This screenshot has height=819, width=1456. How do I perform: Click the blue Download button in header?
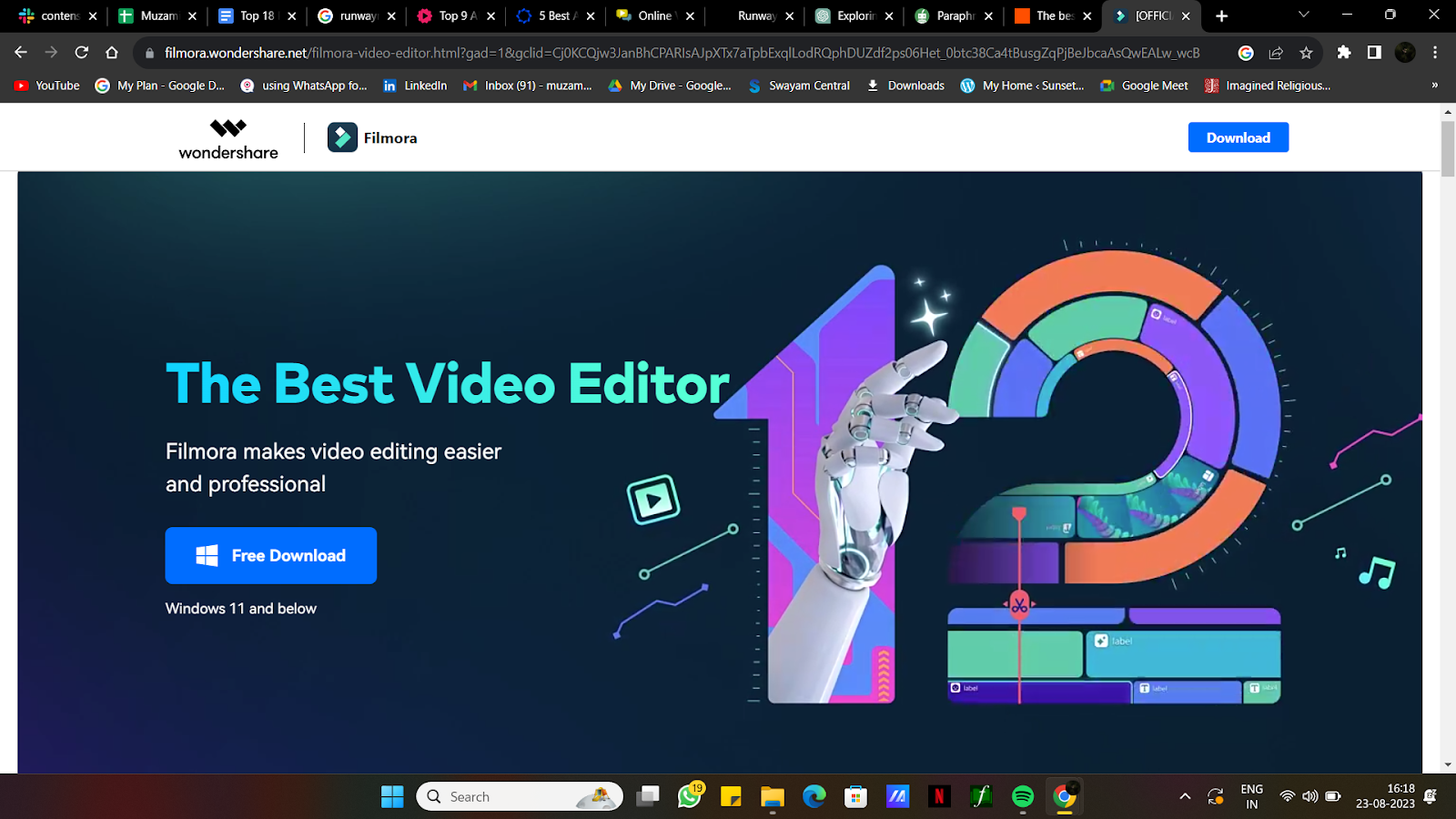point(1238,137)
